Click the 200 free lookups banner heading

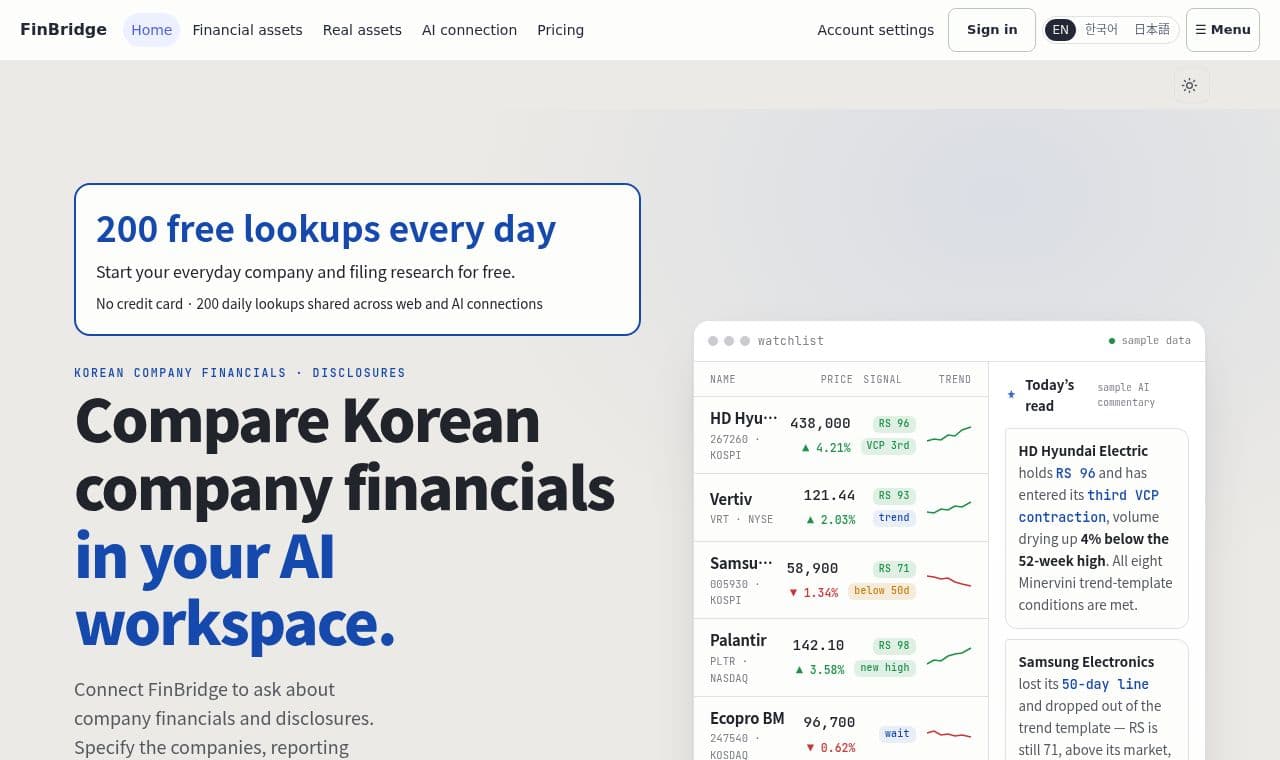pos(326,229)
